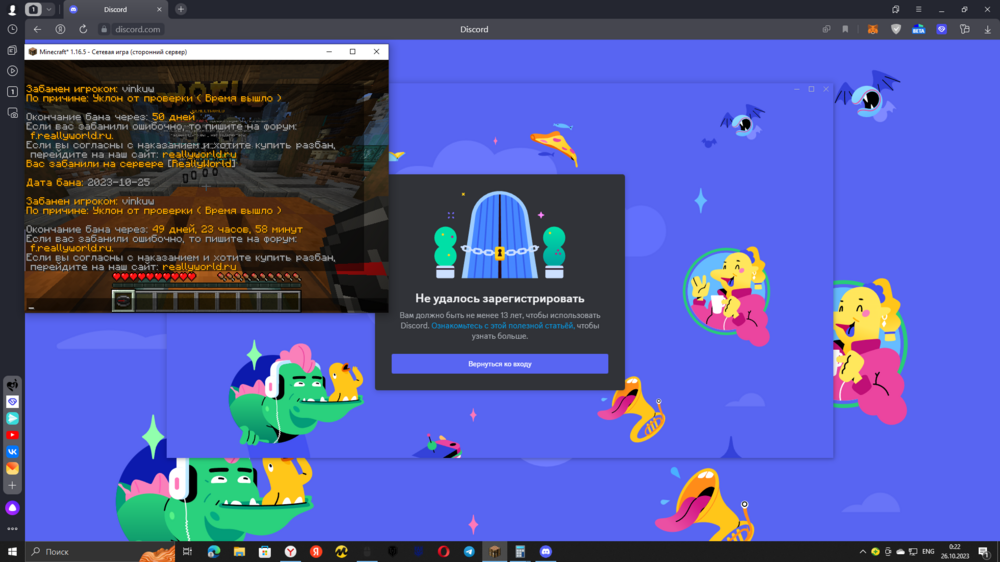Open the copy-link icon in address bar
Image resolution: width=1000 pixels, height=562 pixels.
pos(826,29)
